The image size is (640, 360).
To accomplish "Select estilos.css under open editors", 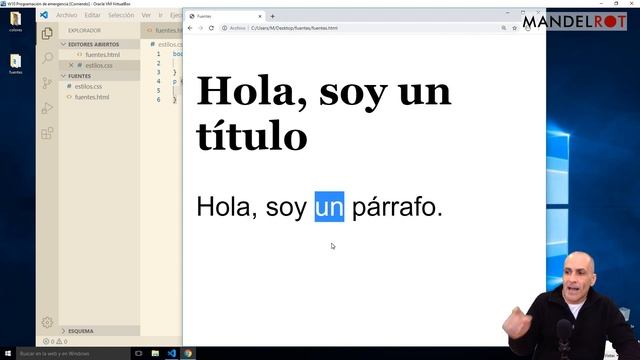I will click(x=100, y=65).
